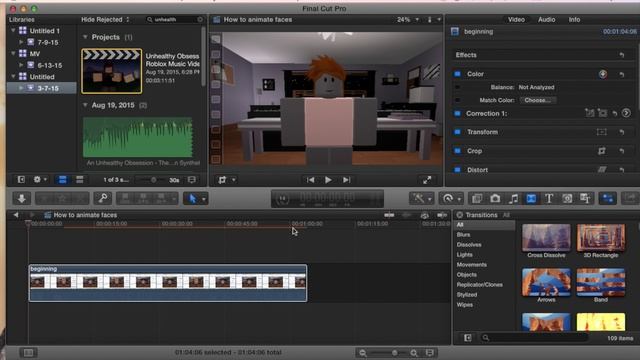Select Dissolves transition category
640x360 pixels.
click(x=469, y=244)
